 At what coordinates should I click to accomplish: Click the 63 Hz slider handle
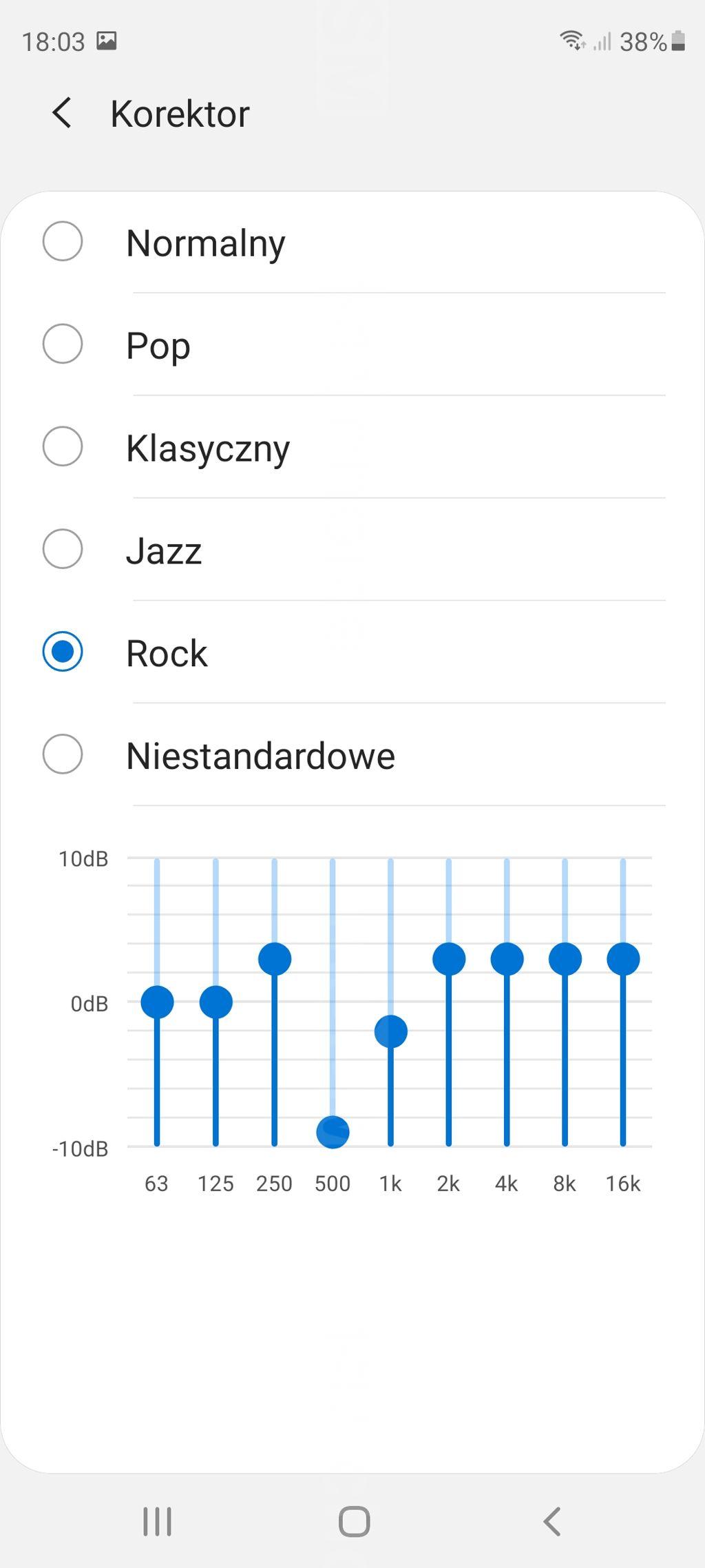click(x=157, y=1002)
